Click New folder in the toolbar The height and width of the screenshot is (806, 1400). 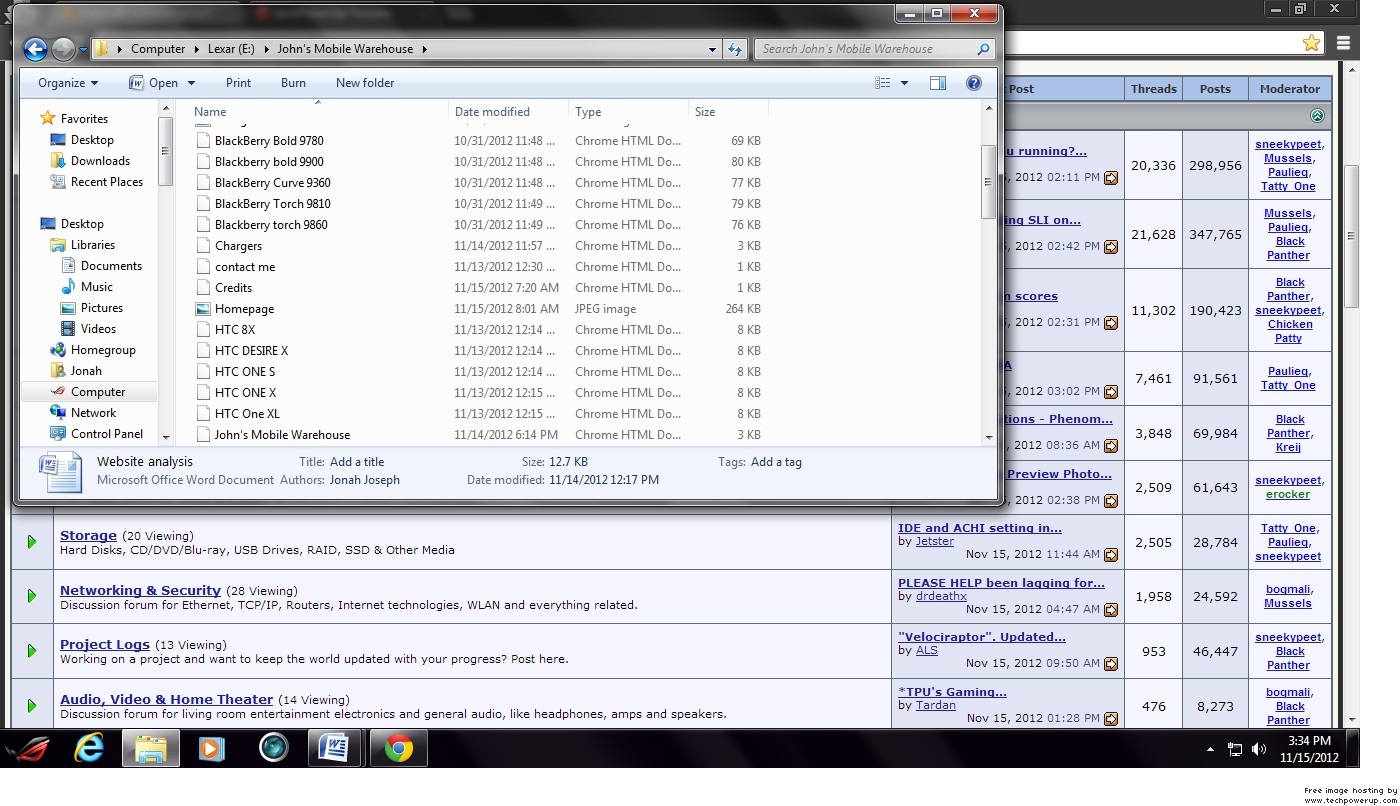tap(365, 83)
